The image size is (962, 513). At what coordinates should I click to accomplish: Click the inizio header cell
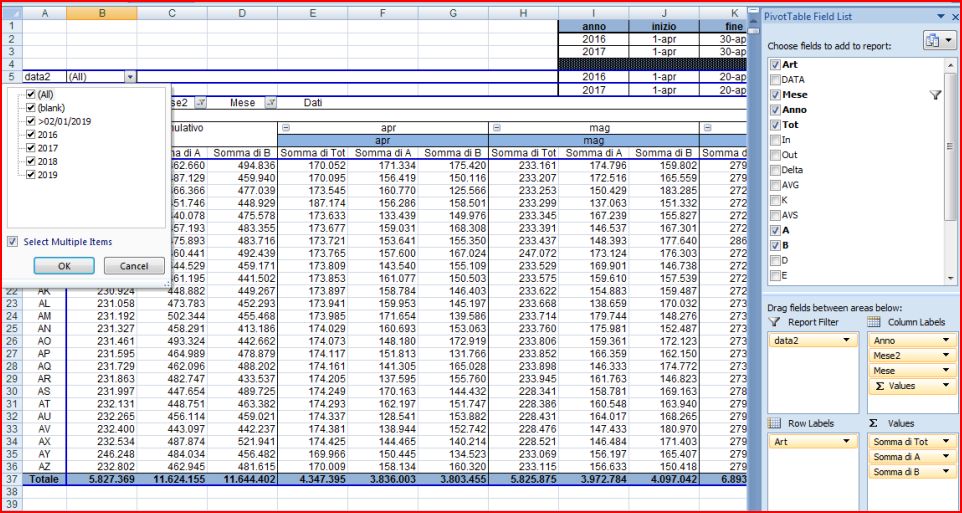(664, 26)
